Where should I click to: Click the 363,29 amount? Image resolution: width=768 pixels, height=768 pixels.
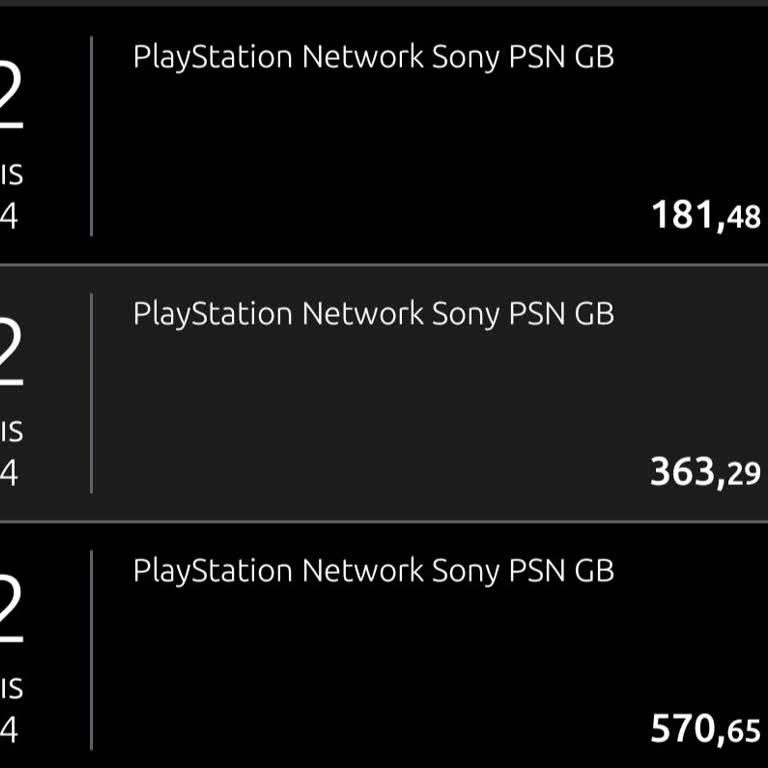(705, 471)
